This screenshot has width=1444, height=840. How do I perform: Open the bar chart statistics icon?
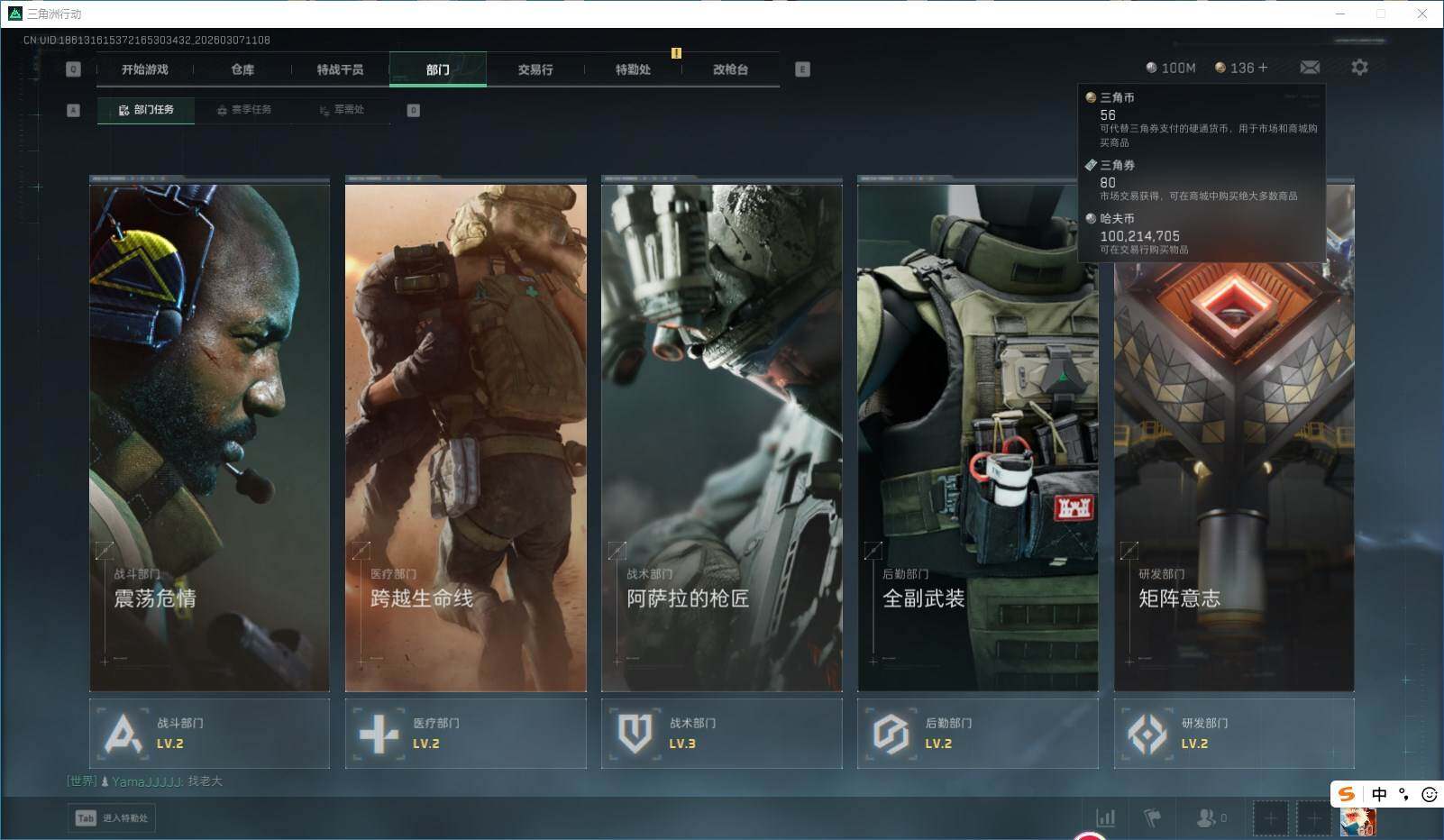1105,817
